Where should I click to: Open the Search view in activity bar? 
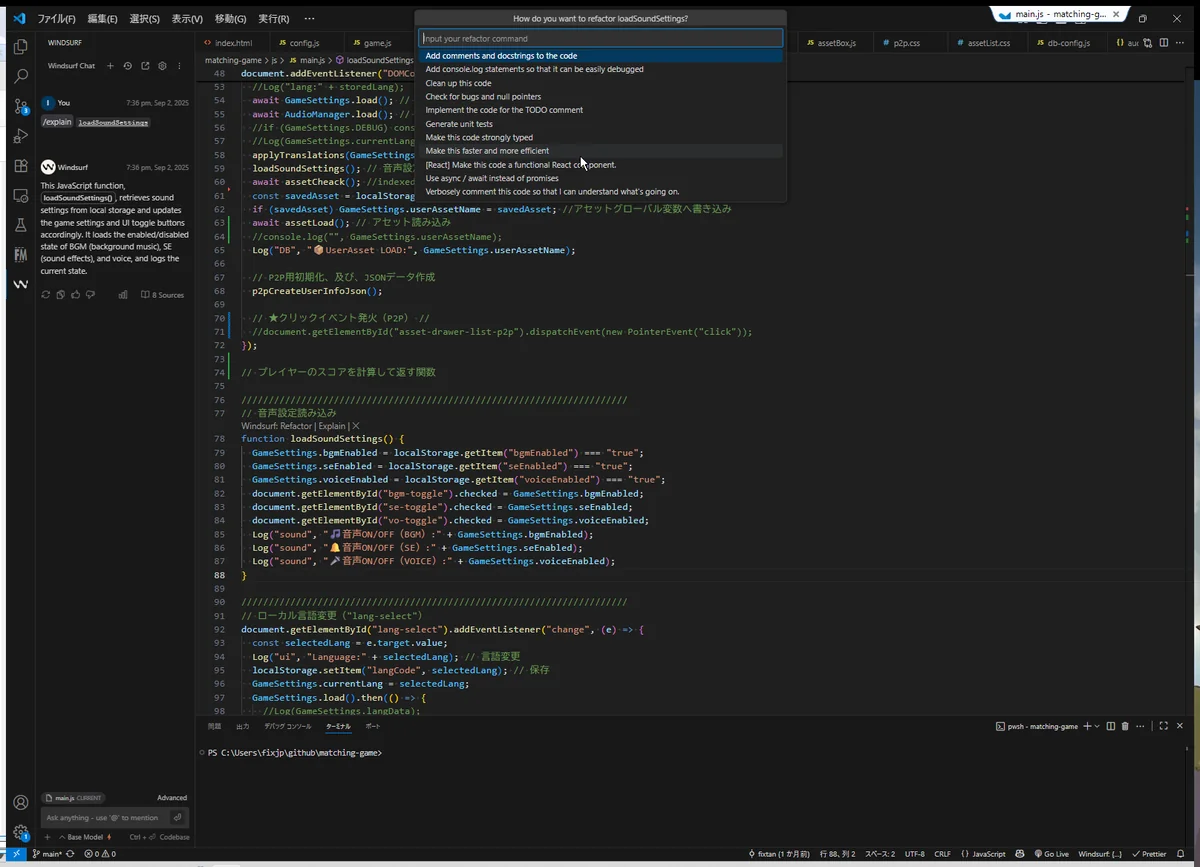pyautogui.click(x=20, y=76)
